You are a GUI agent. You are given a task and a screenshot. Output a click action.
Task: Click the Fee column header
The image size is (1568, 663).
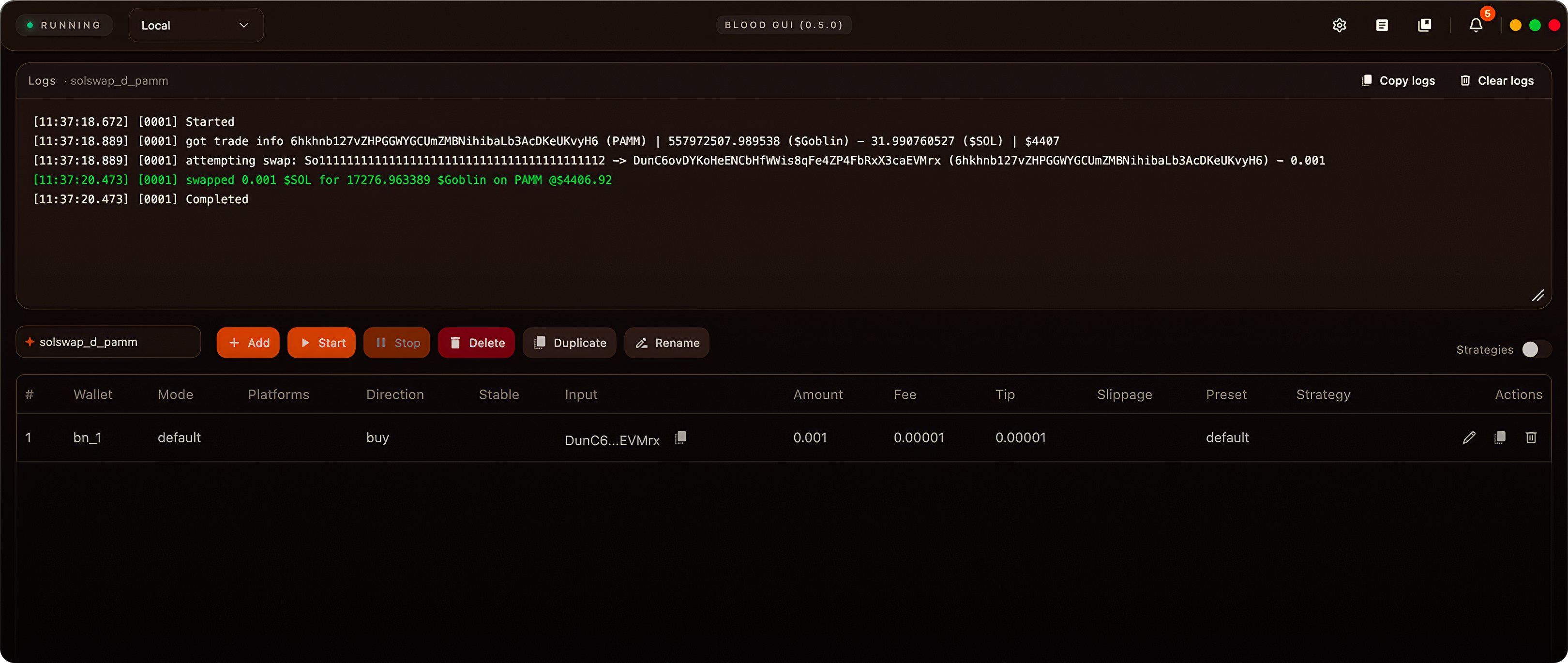coord(905,394)
